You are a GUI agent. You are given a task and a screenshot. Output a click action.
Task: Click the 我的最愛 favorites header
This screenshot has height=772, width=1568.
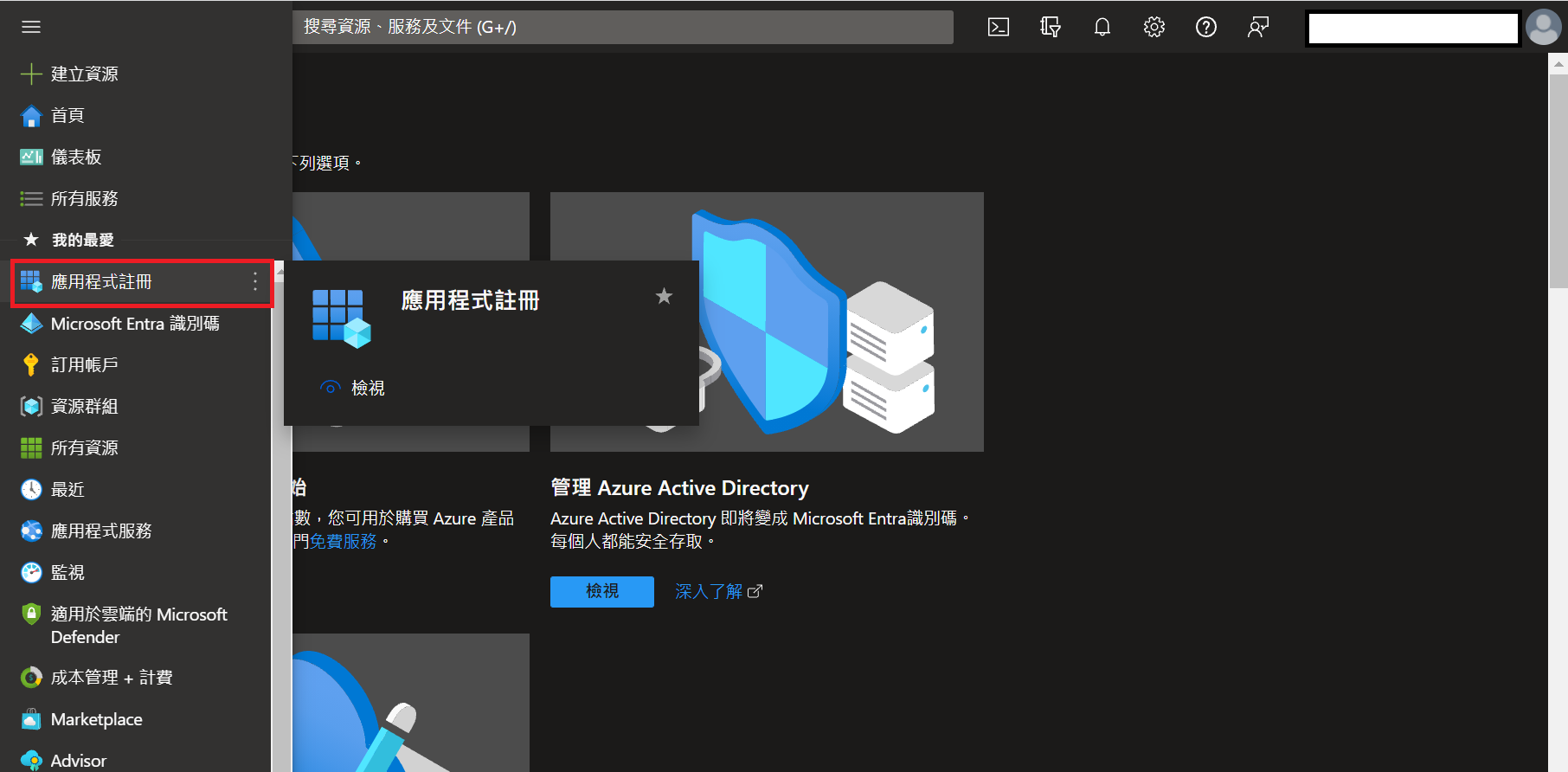tap(82, 240)
